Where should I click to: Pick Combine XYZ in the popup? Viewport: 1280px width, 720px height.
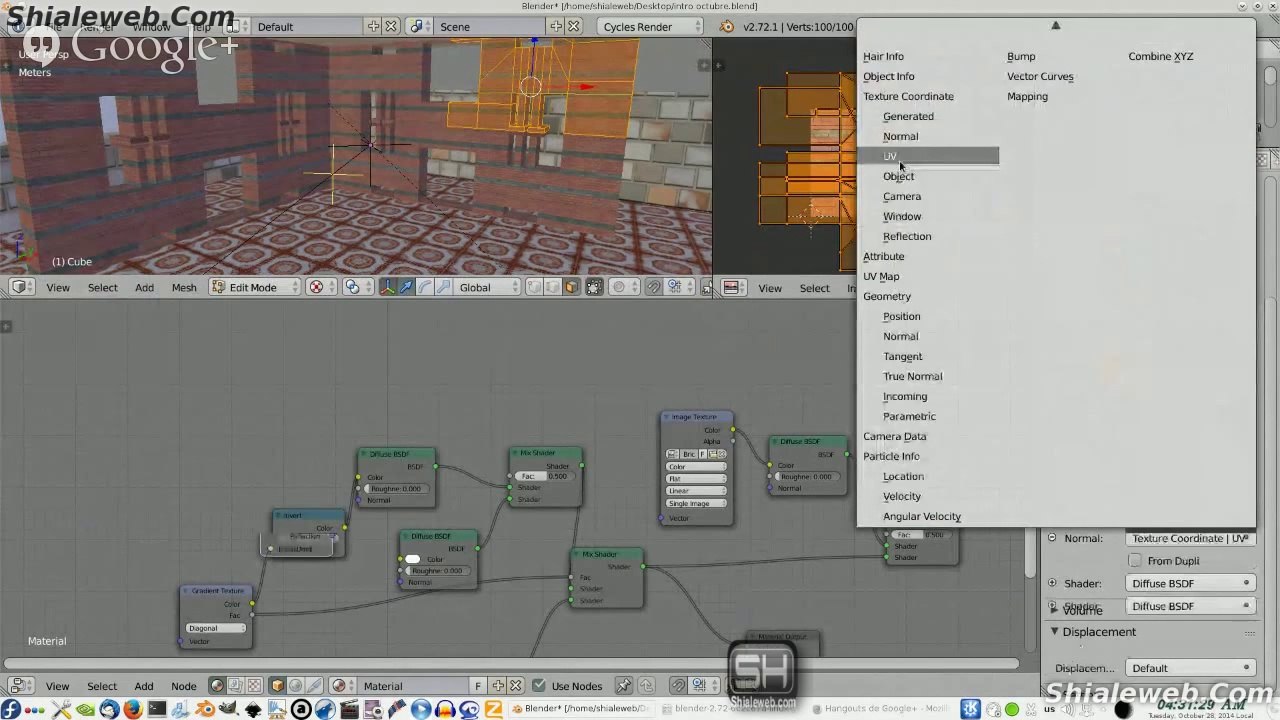[1160, 56]
